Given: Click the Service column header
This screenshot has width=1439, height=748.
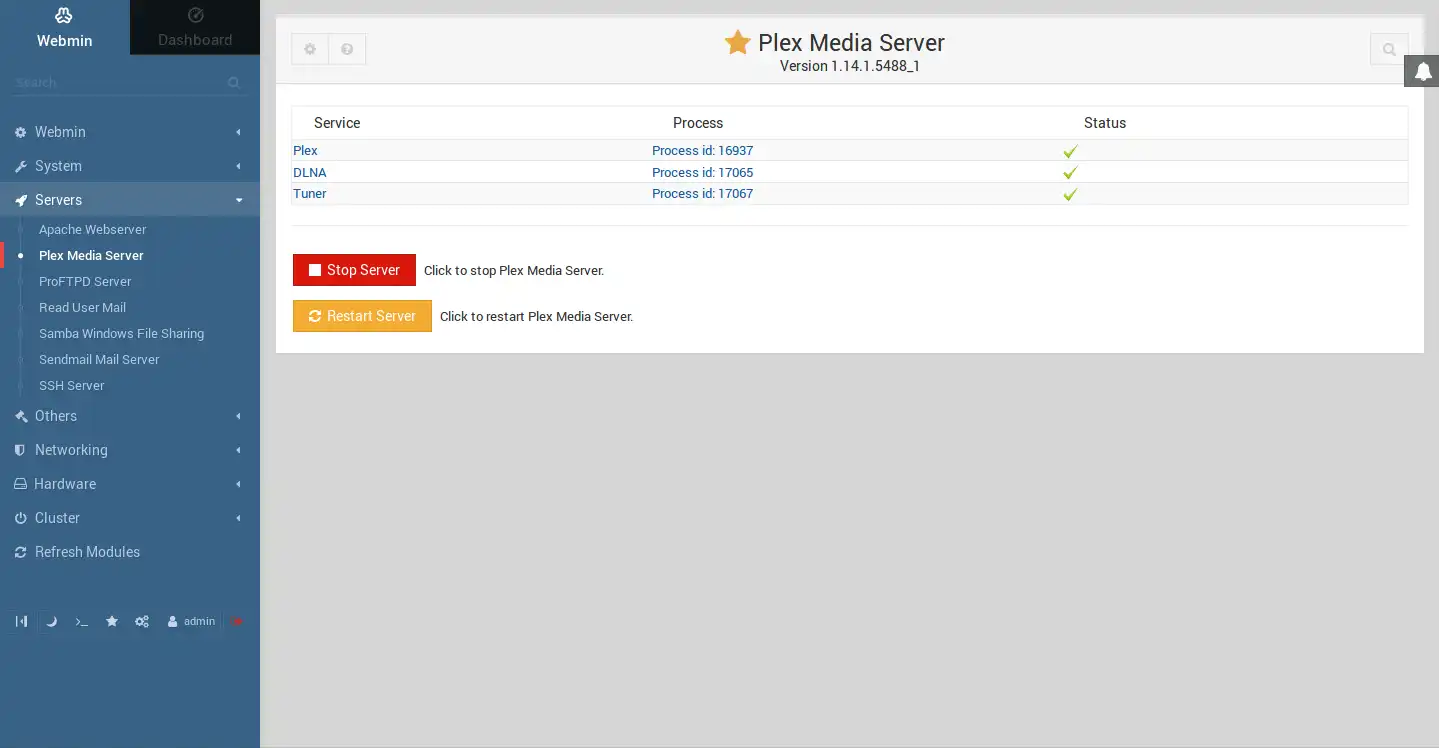Looking at the screenshot, I should coord(337,123).
